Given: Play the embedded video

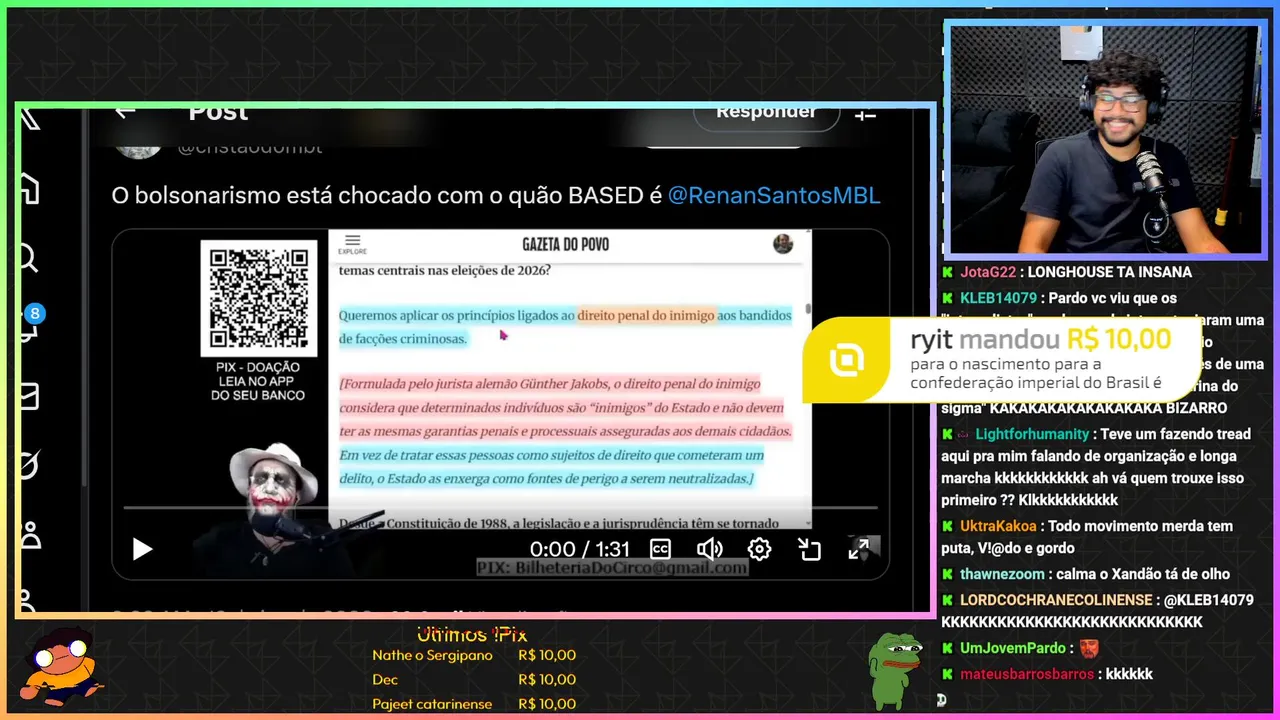Looking at the screenshot, I should [143, 549].
